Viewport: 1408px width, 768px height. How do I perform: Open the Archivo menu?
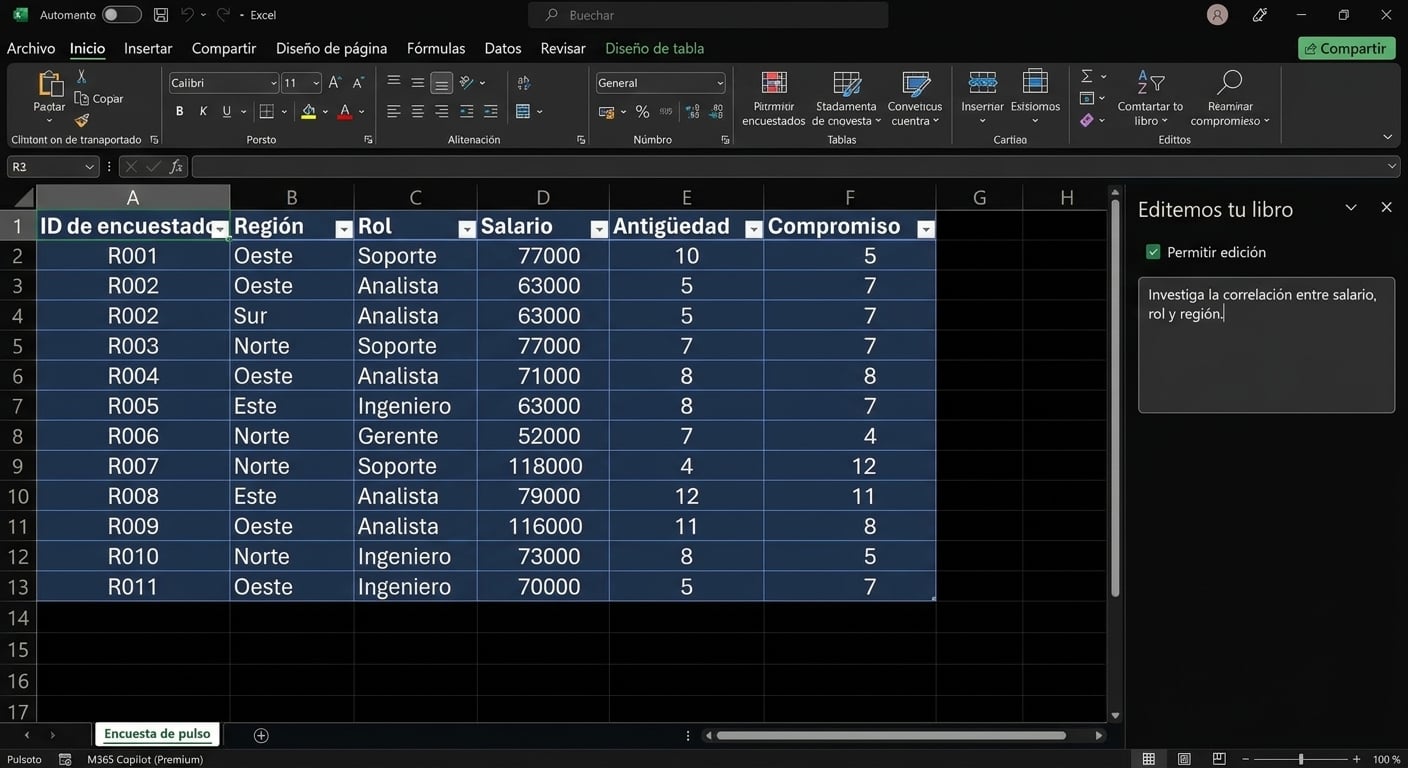[31, 48]
